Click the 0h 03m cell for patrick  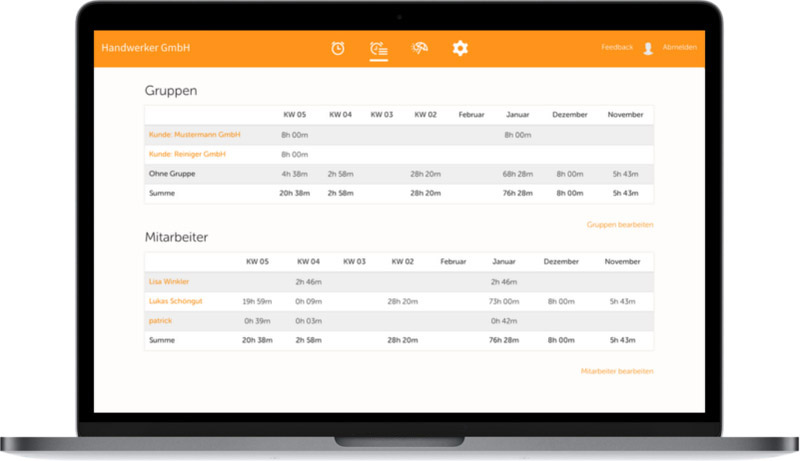pyautogui.click(x=308, y=321)
